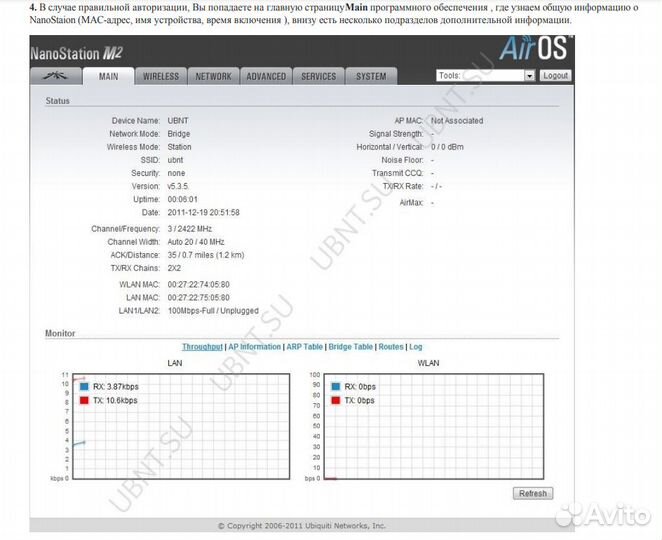662x540 pixels.
Task: Switch to the MAIN tab
Action: pyautogui.click(x=109, y=76)
